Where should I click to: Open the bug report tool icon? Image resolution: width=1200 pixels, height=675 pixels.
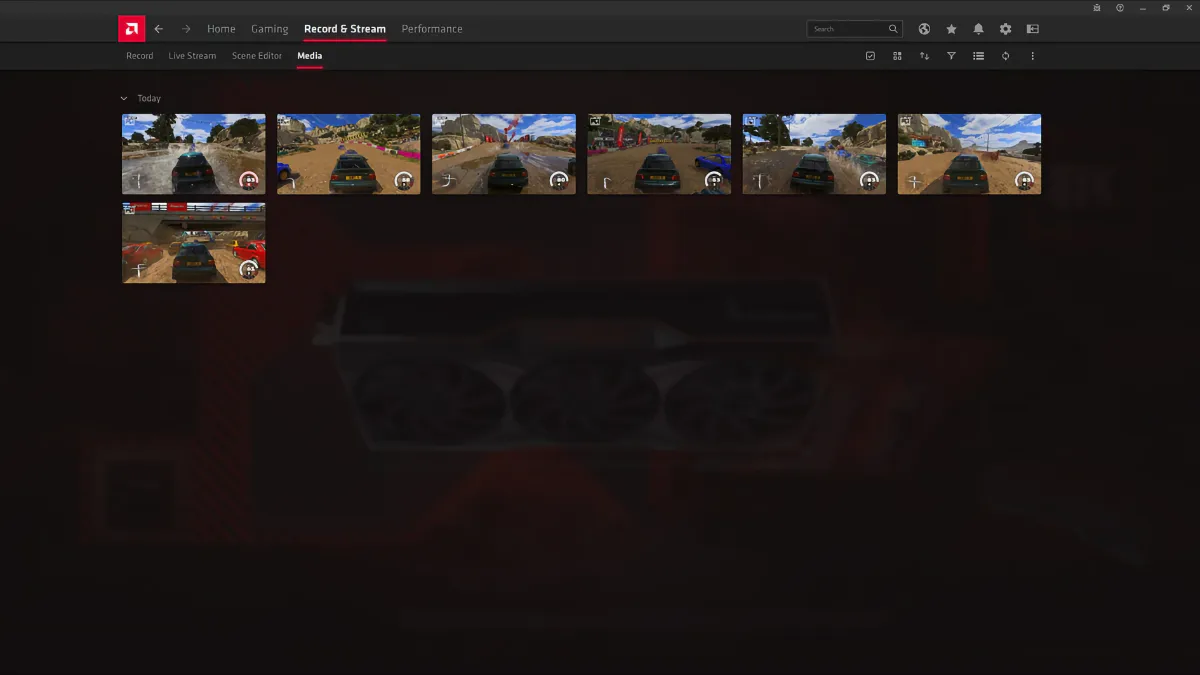(1097, 8)
